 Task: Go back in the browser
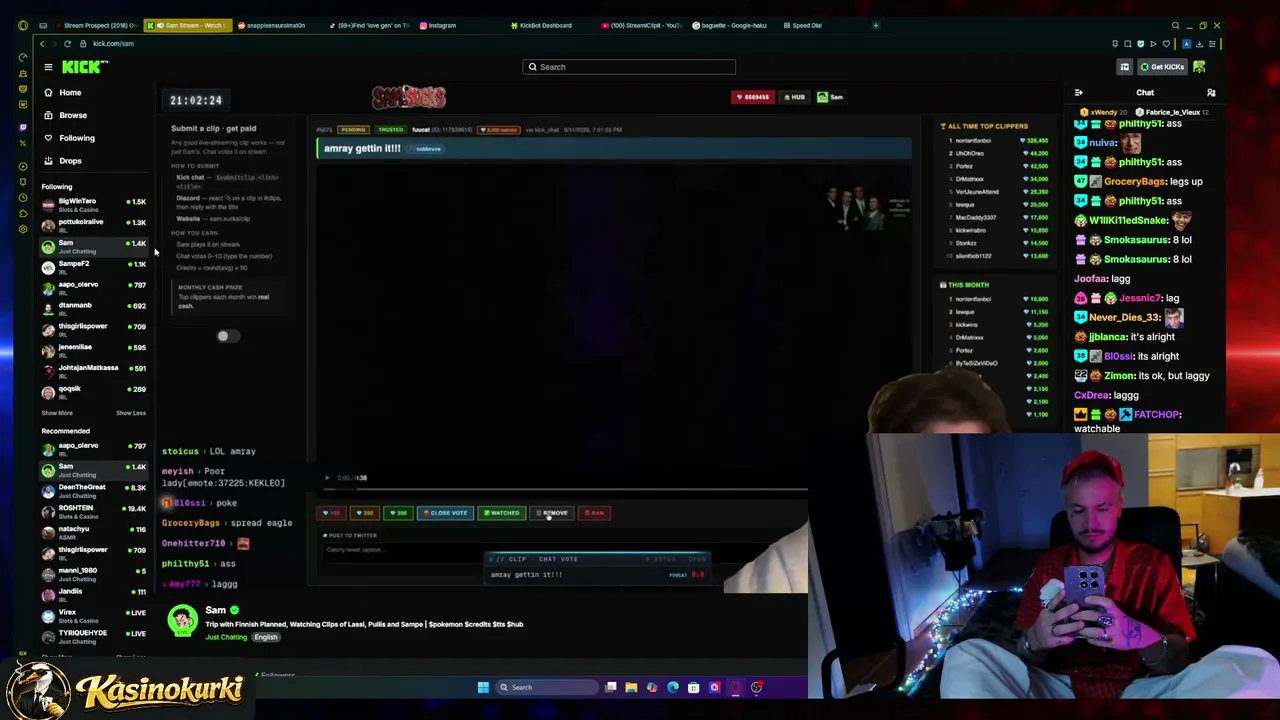42,44
